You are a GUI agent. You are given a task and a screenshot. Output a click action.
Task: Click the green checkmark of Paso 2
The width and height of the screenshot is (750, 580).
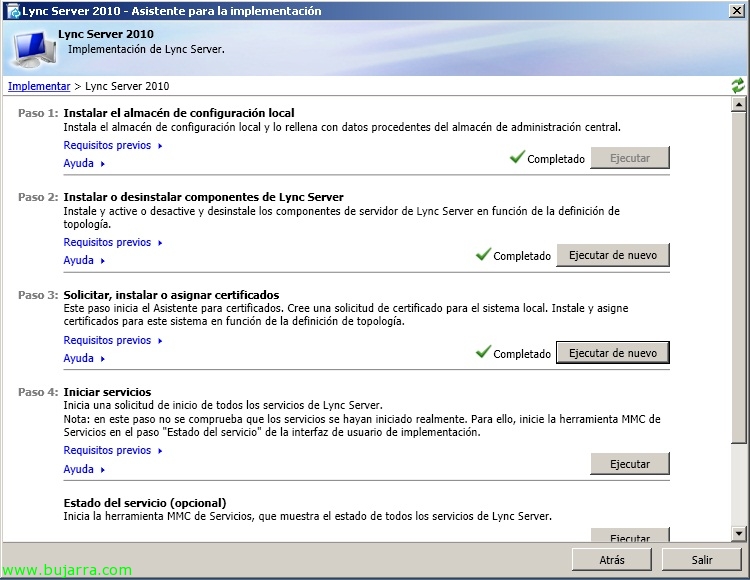click(483, 254)
